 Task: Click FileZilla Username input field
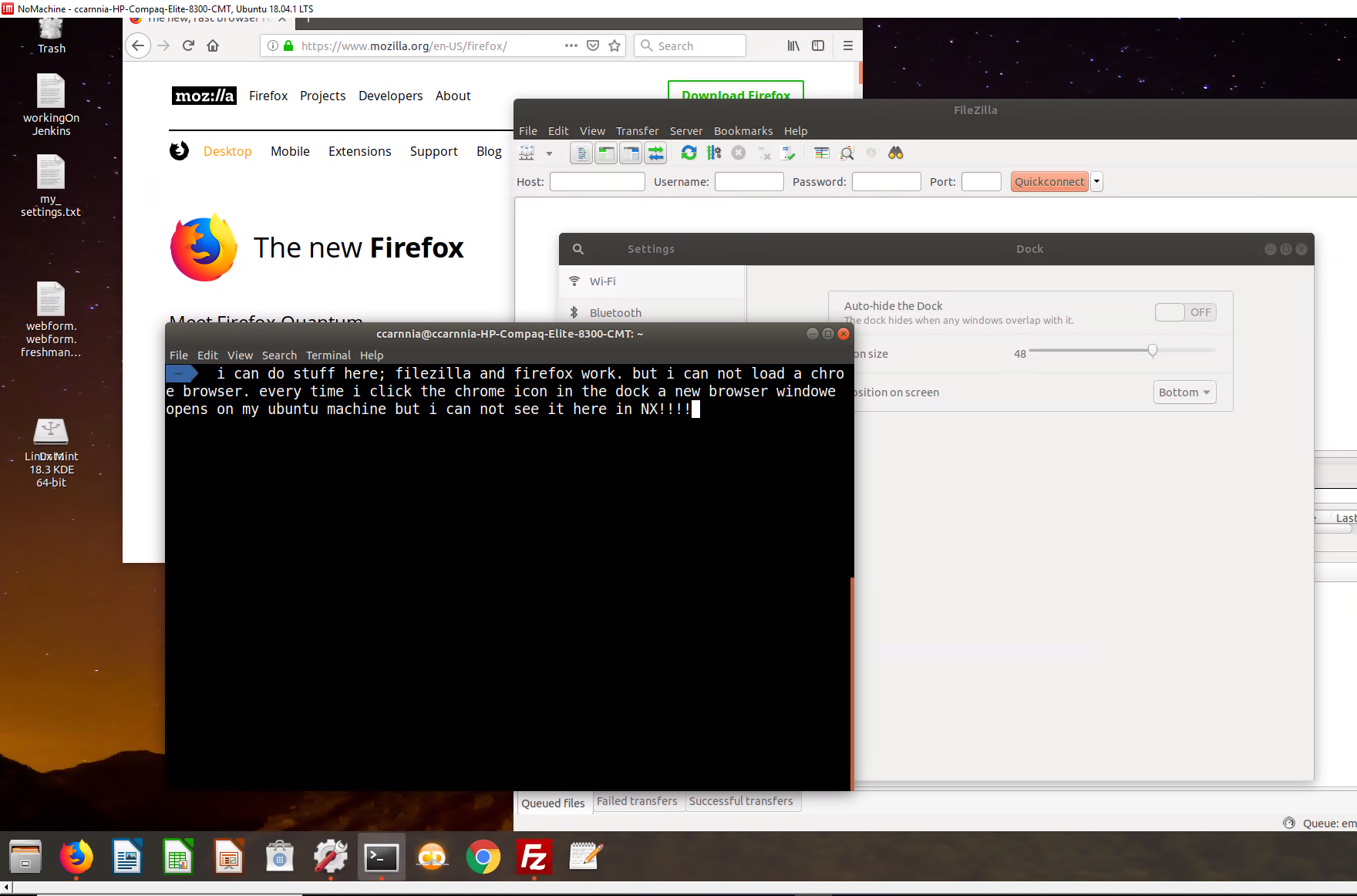pos(749,182)
